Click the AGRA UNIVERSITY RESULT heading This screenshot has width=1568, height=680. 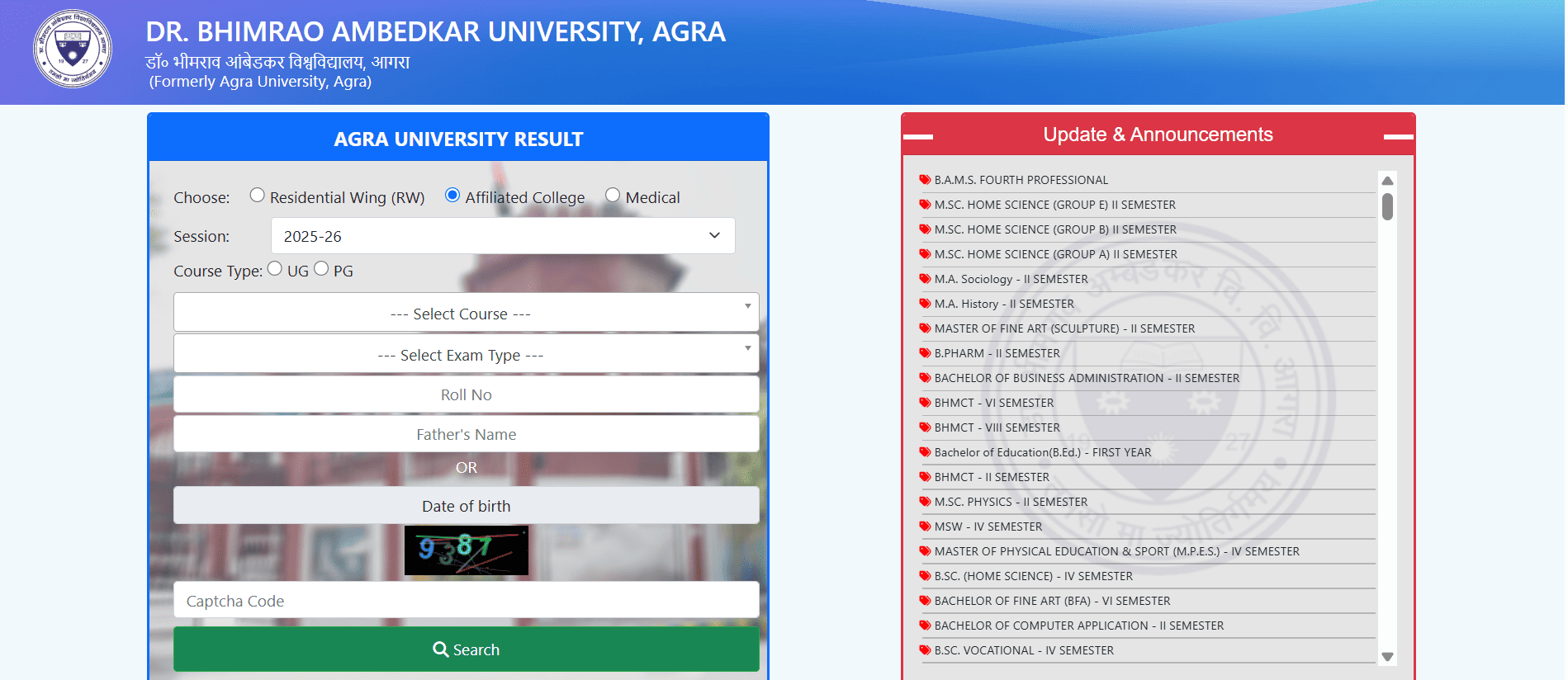click(458, 139)
